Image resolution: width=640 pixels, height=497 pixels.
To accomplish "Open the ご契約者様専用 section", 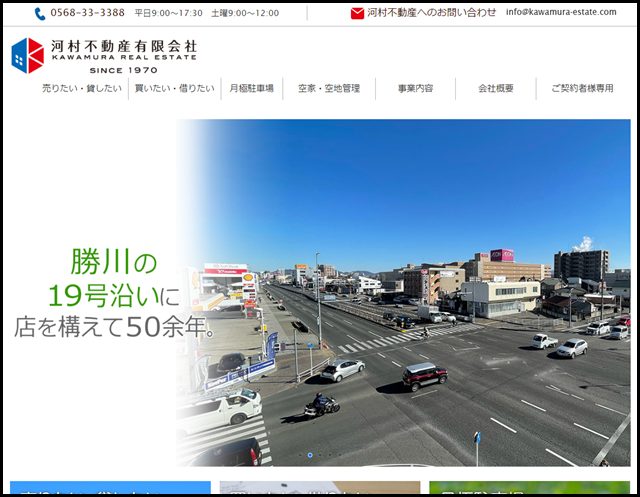I will point(582,88).
